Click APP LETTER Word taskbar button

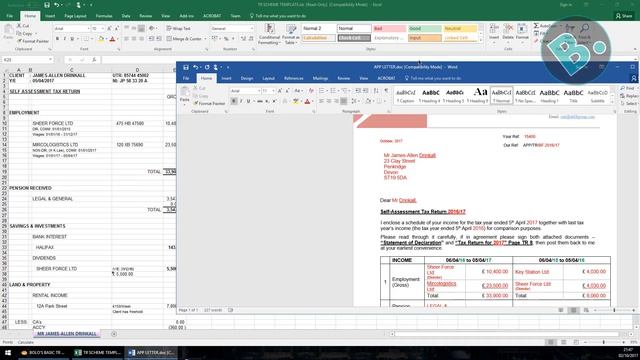[x=151, y=352]
